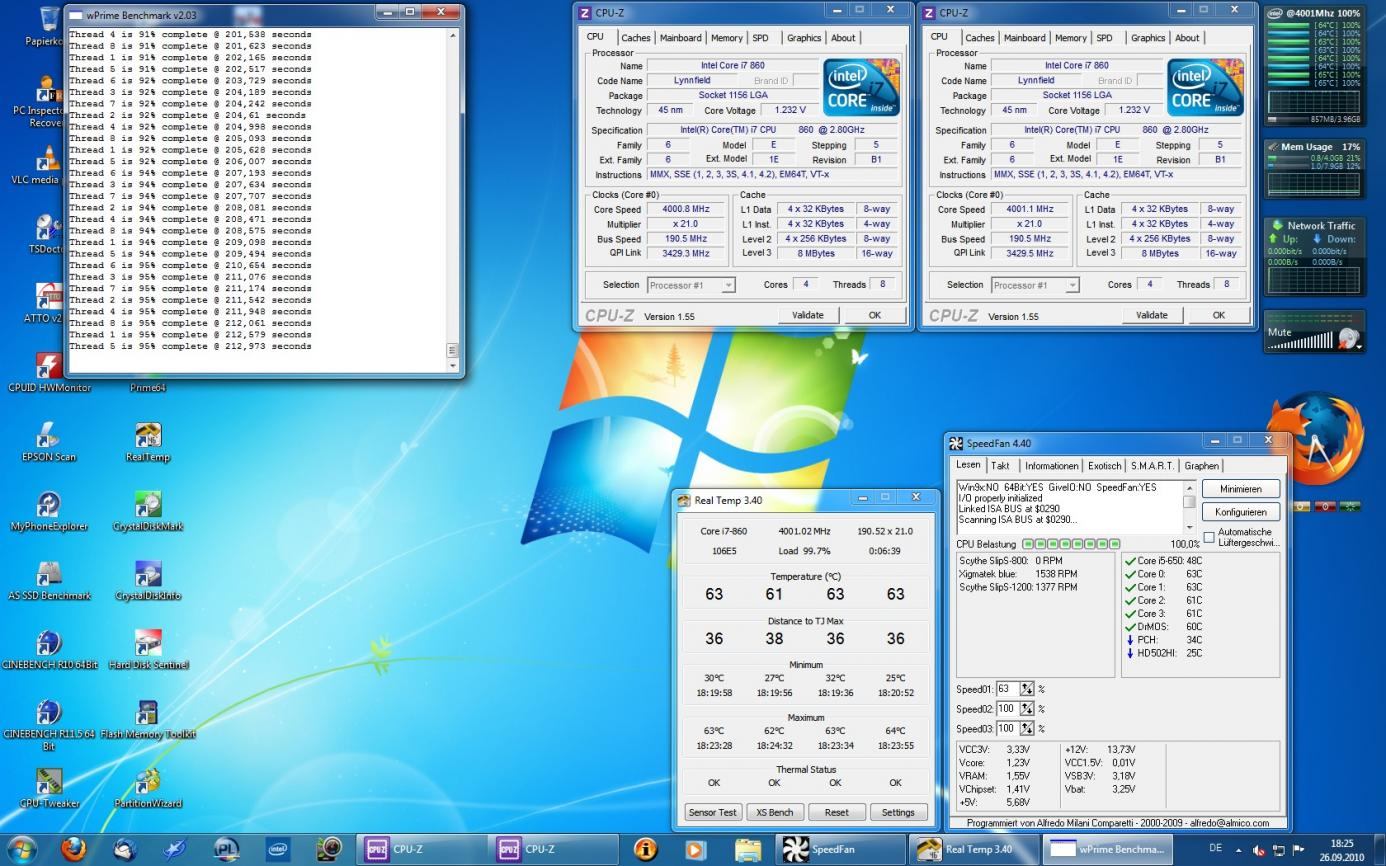
Task: Open the Papierkorb recycle bin icon
Action: click(47, 25)
